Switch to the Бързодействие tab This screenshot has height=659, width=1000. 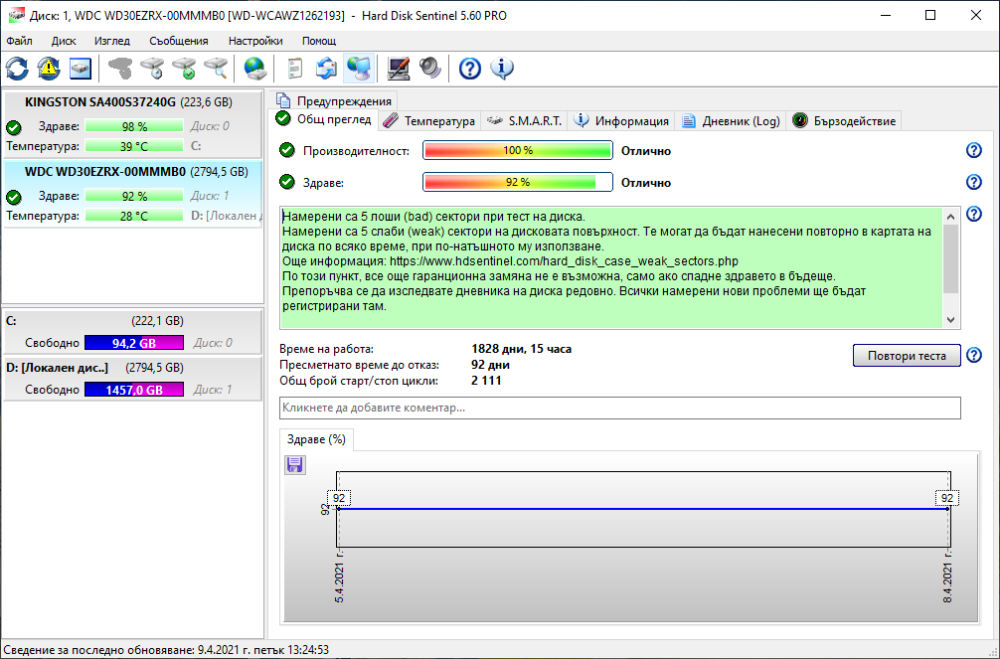pyautogui.click(x=844, y=121)
